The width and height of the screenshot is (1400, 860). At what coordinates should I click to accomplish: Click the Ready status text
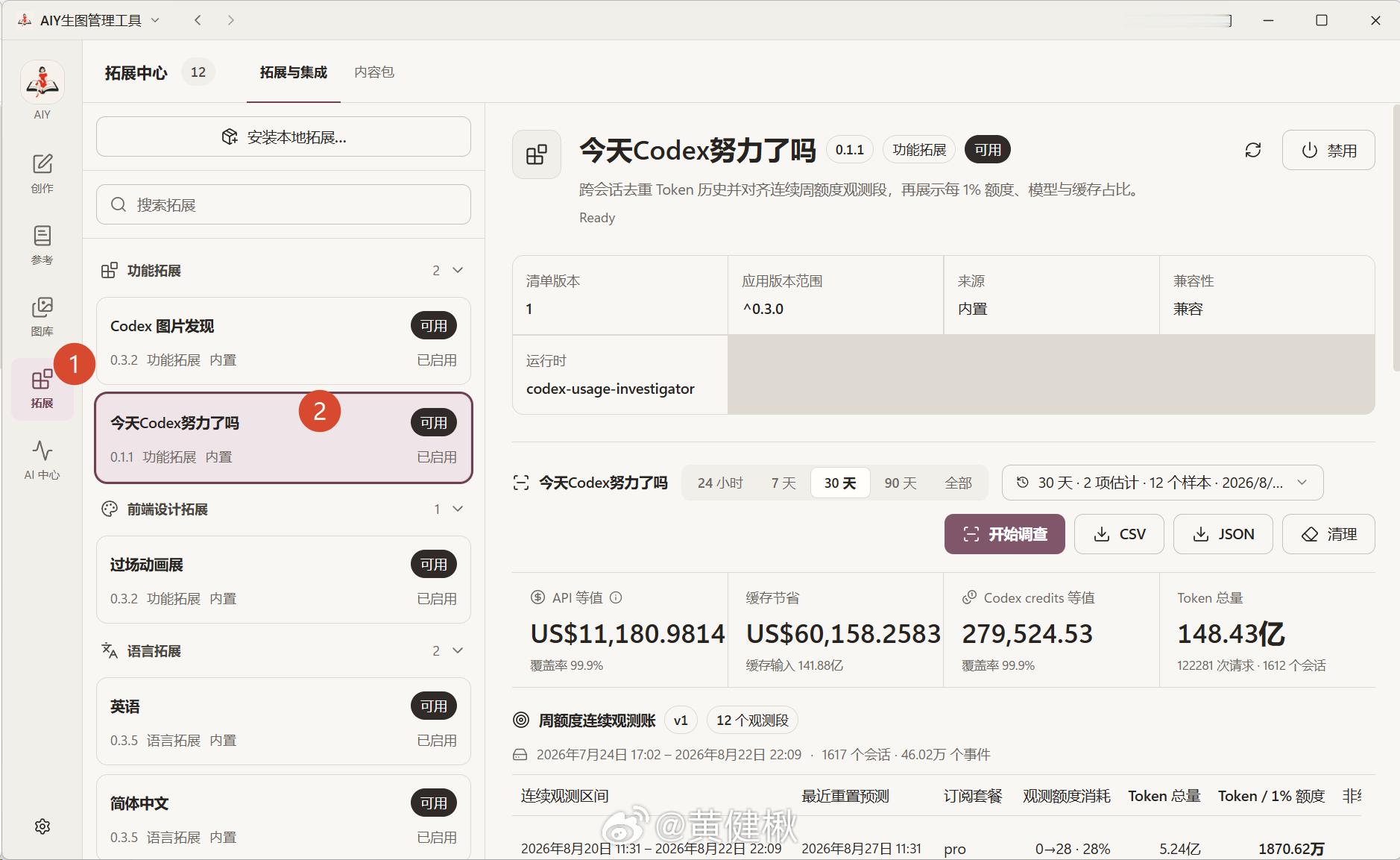click(597, 218)
